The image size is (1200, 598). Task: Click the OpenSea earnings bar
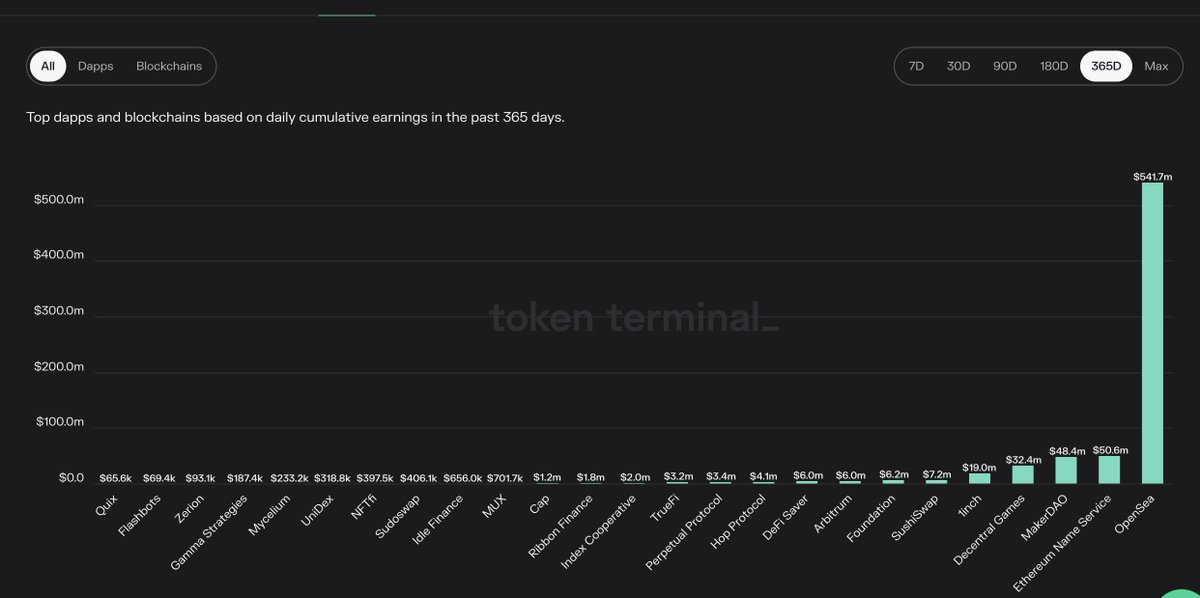[x=1152, y=333]
